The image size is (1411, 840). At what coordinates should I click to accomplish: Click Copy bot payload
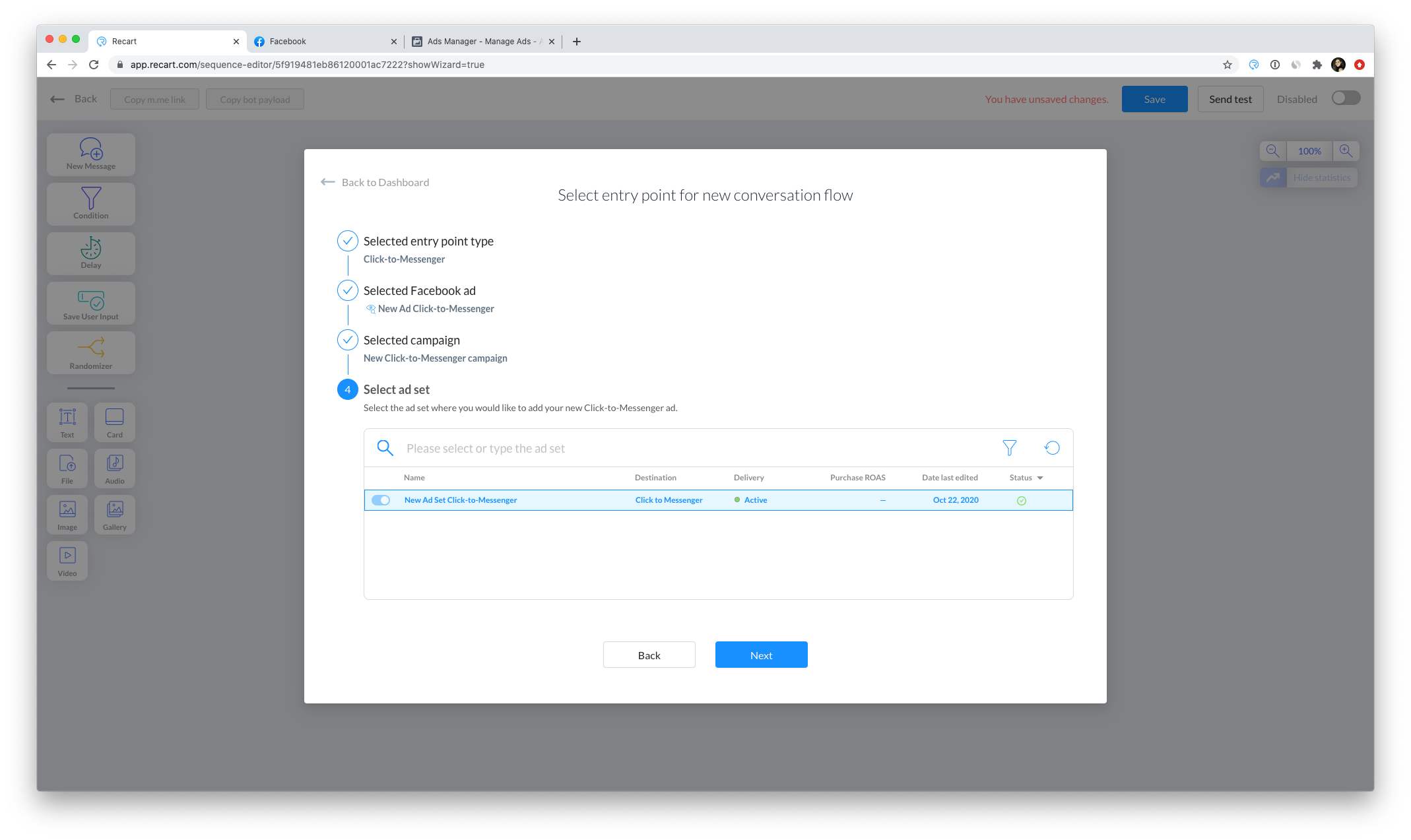[x=255, y=99]
